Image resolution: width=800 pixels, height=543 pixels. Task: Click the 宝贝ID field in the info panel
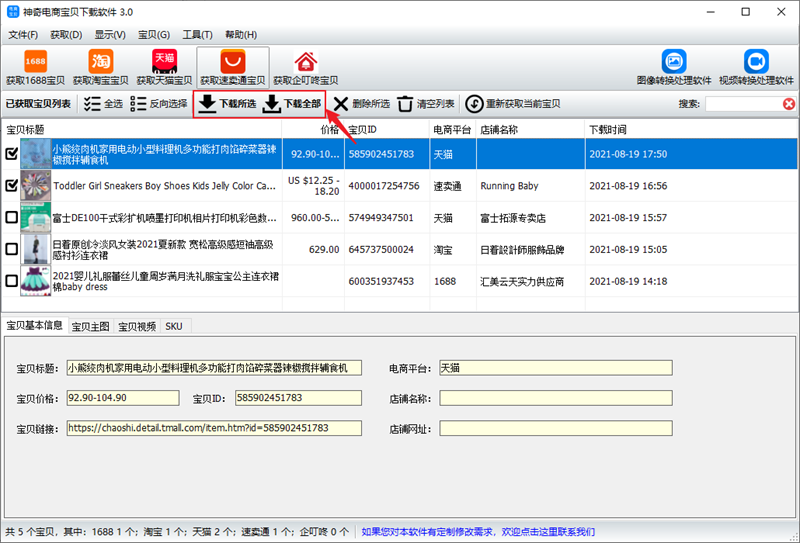(x=298, y=398)
